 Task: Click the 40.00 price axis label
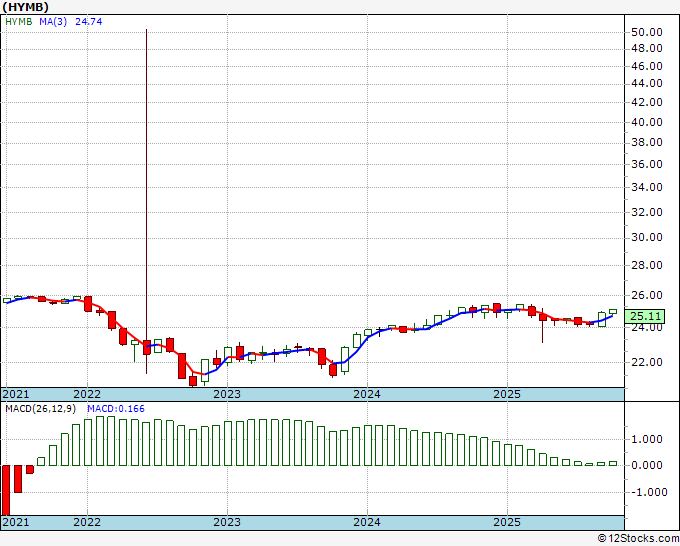coord(647,122)
